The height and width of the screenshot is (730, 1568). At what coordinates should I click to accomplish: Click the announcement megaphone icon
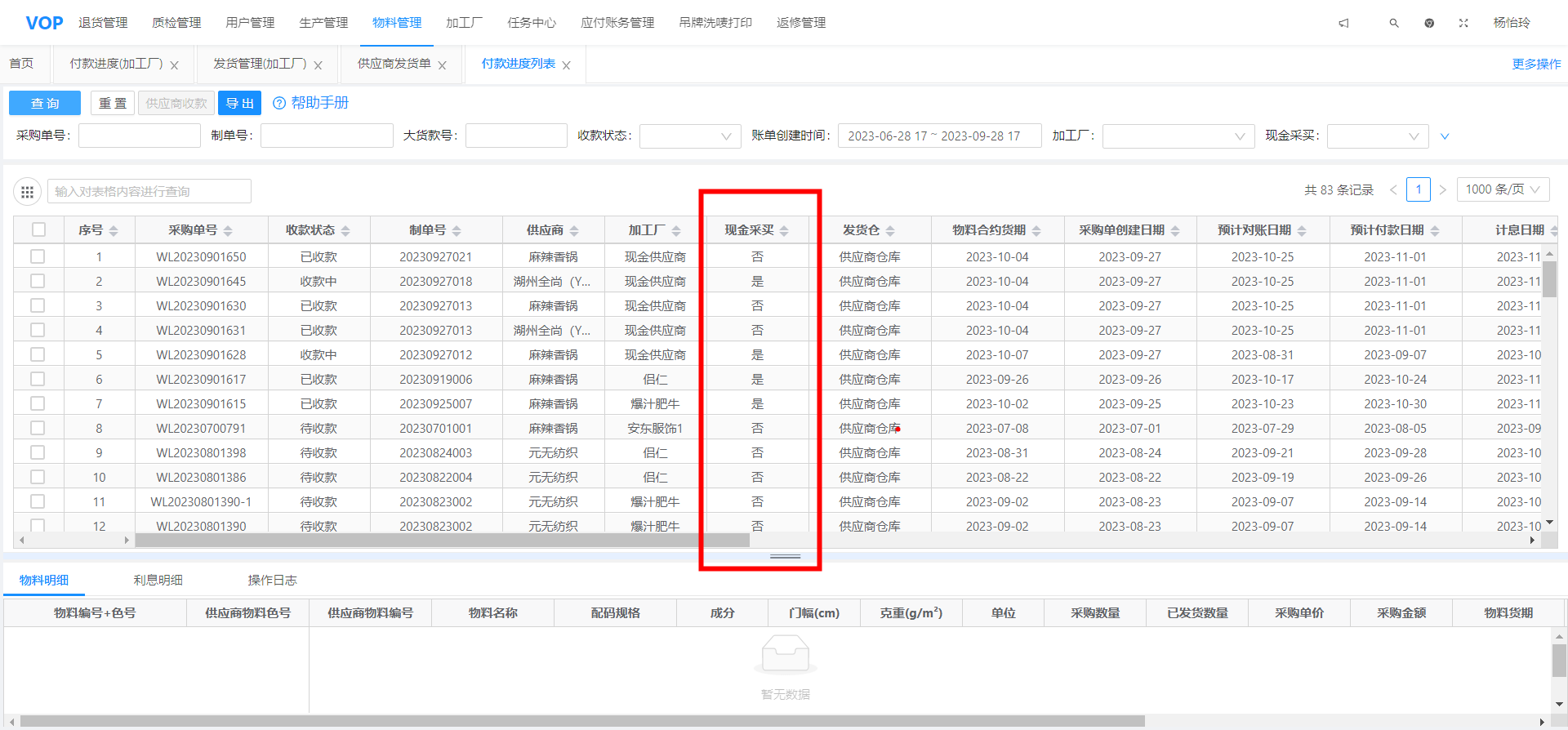pyautogui.click(x=1343, y=23)
